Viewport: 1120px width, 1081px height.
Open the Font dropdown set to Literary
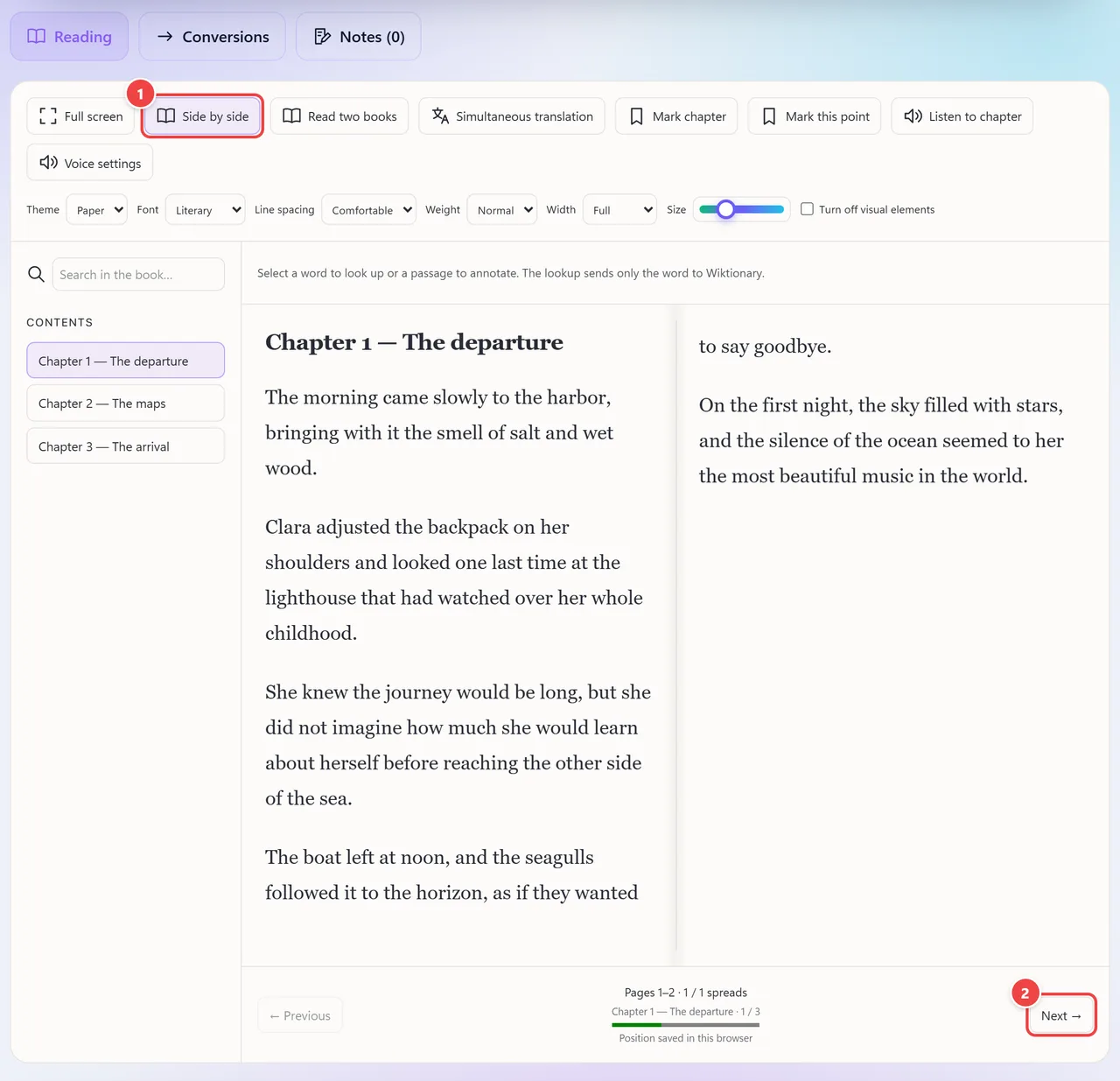pos(205,210)
